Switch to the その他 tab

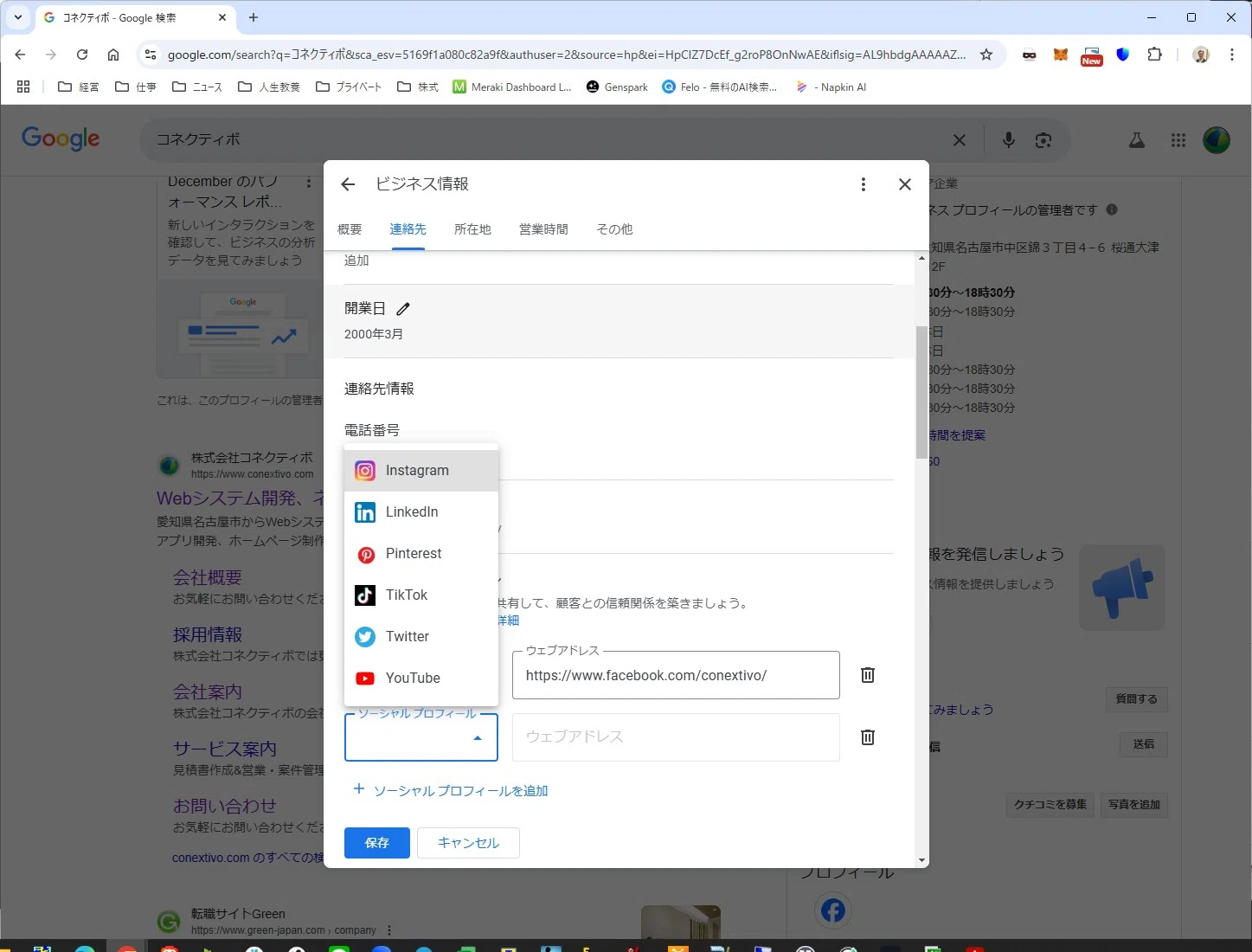[614, 229]
